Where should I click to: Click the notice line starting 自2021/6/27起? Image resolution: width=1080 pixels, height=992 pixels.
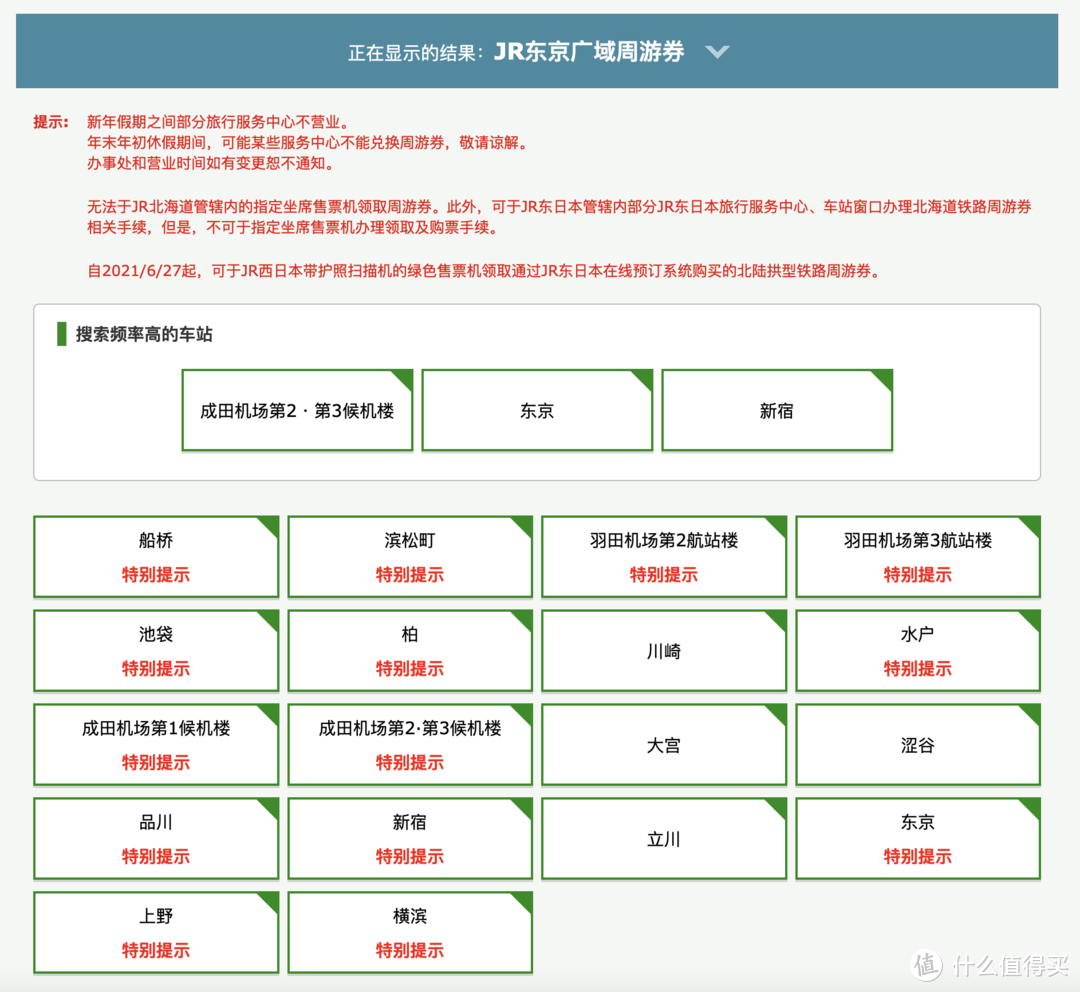[x=485, y=271]
